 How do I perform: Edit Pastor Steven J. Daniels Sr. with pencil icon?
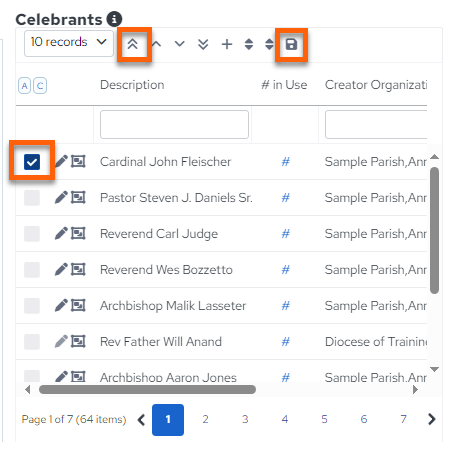[61, 197]
